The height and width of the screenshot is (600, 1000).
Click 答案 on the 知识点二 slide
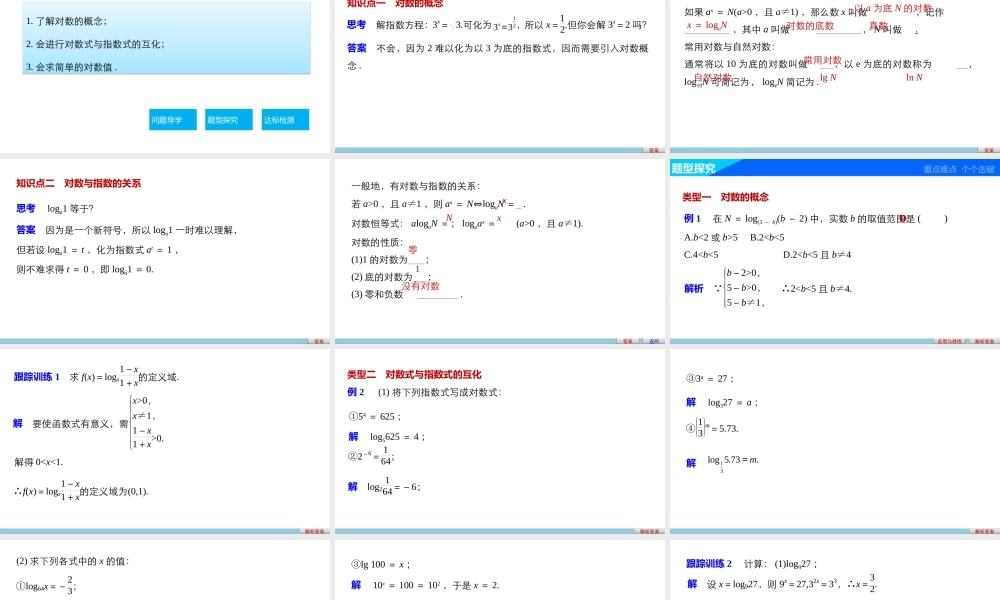pyautogui.click(x=316, y=342)
